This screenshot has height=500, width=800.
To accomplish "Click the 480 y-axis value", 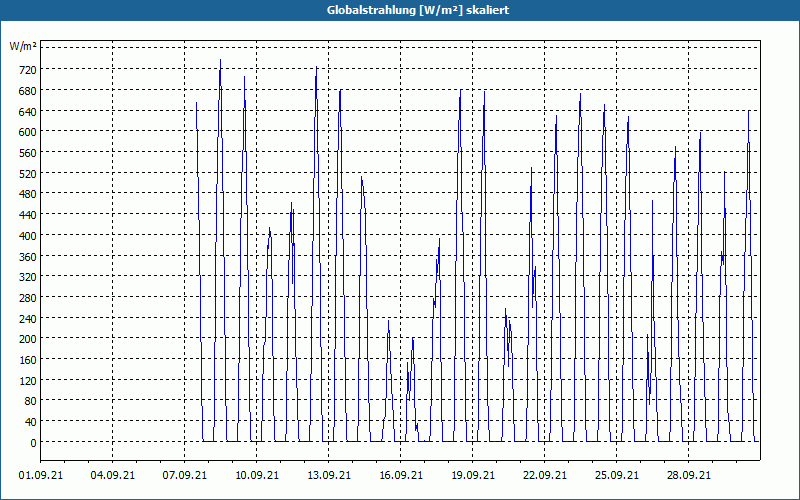I will coord(28,194).
